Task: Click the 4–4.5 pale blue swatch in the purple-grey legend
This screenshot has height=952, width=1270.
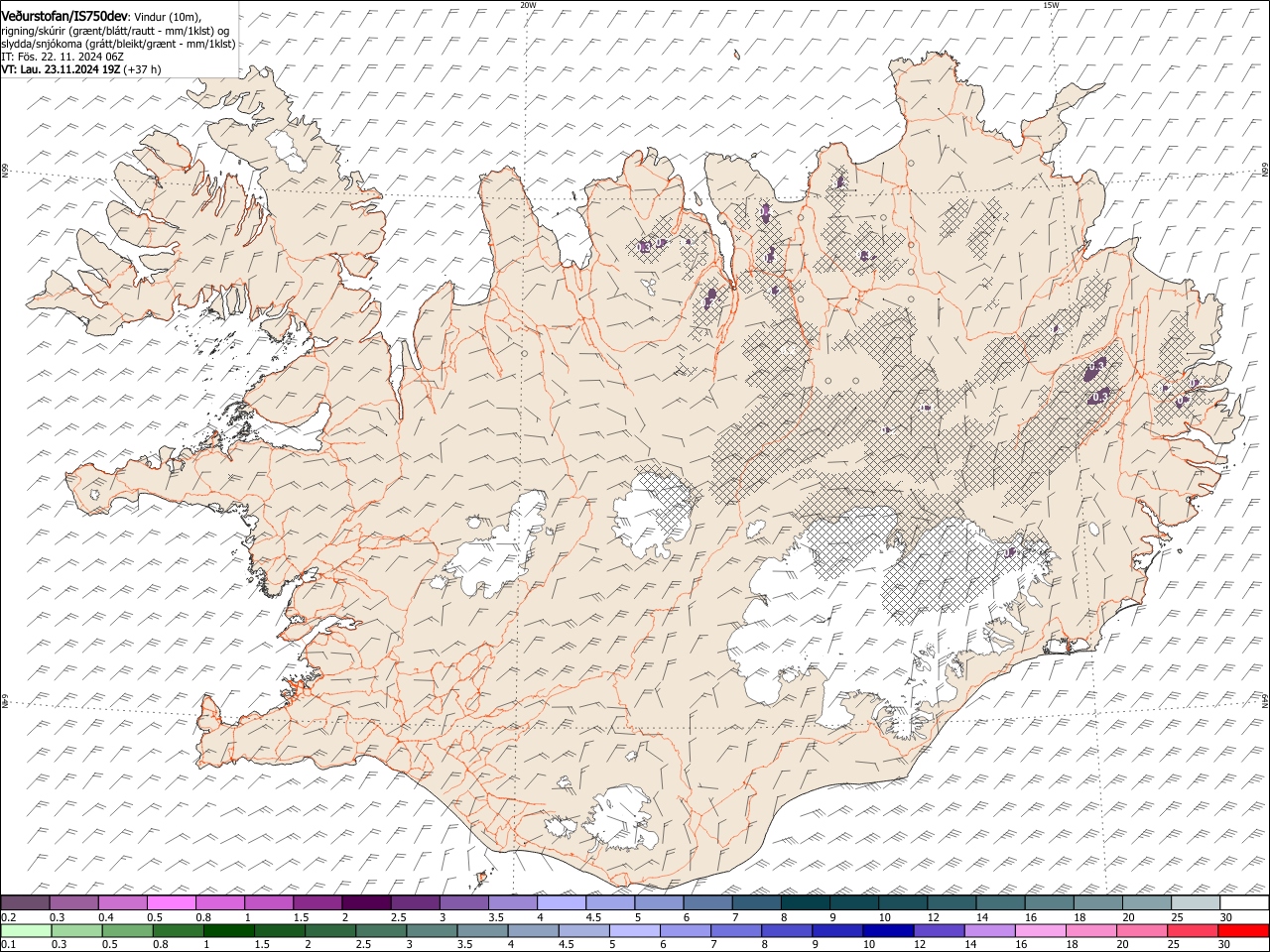Action: pos(562,902)
